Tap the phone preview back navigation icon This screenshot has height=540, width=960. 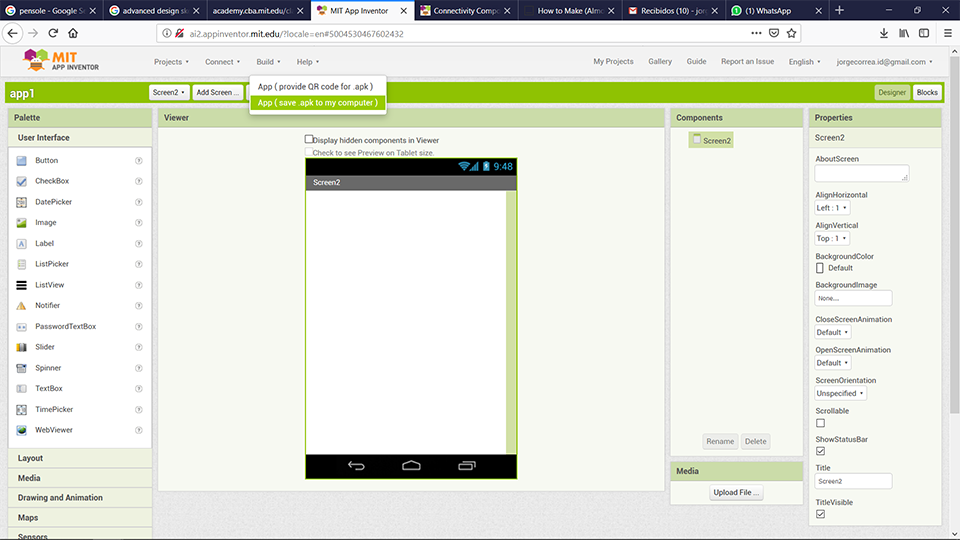pos(356,466)
